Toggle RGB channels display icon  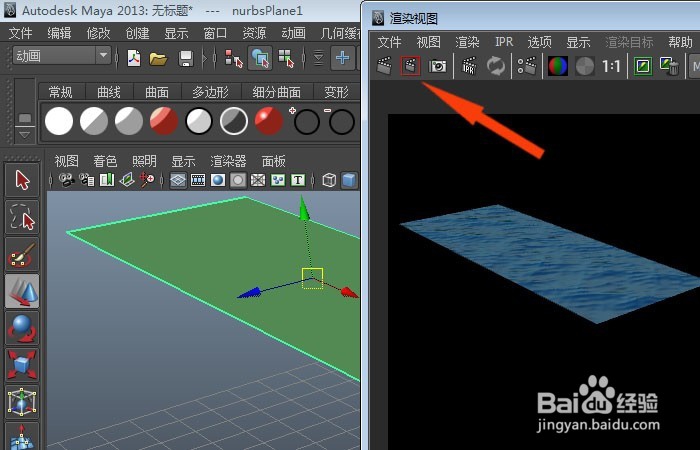point(558,67)
